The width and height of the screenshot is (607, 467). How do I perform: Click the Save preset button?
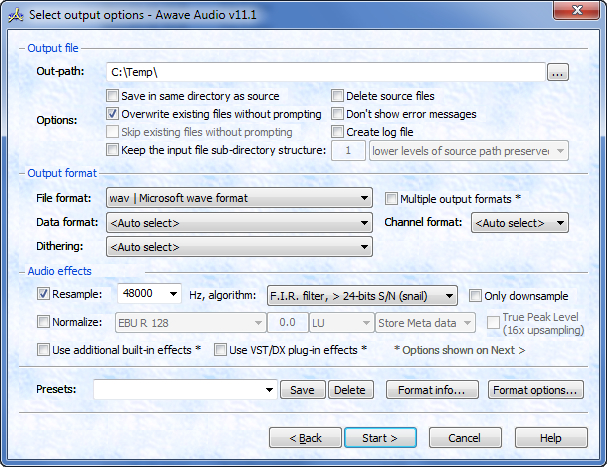coord(302,390)
